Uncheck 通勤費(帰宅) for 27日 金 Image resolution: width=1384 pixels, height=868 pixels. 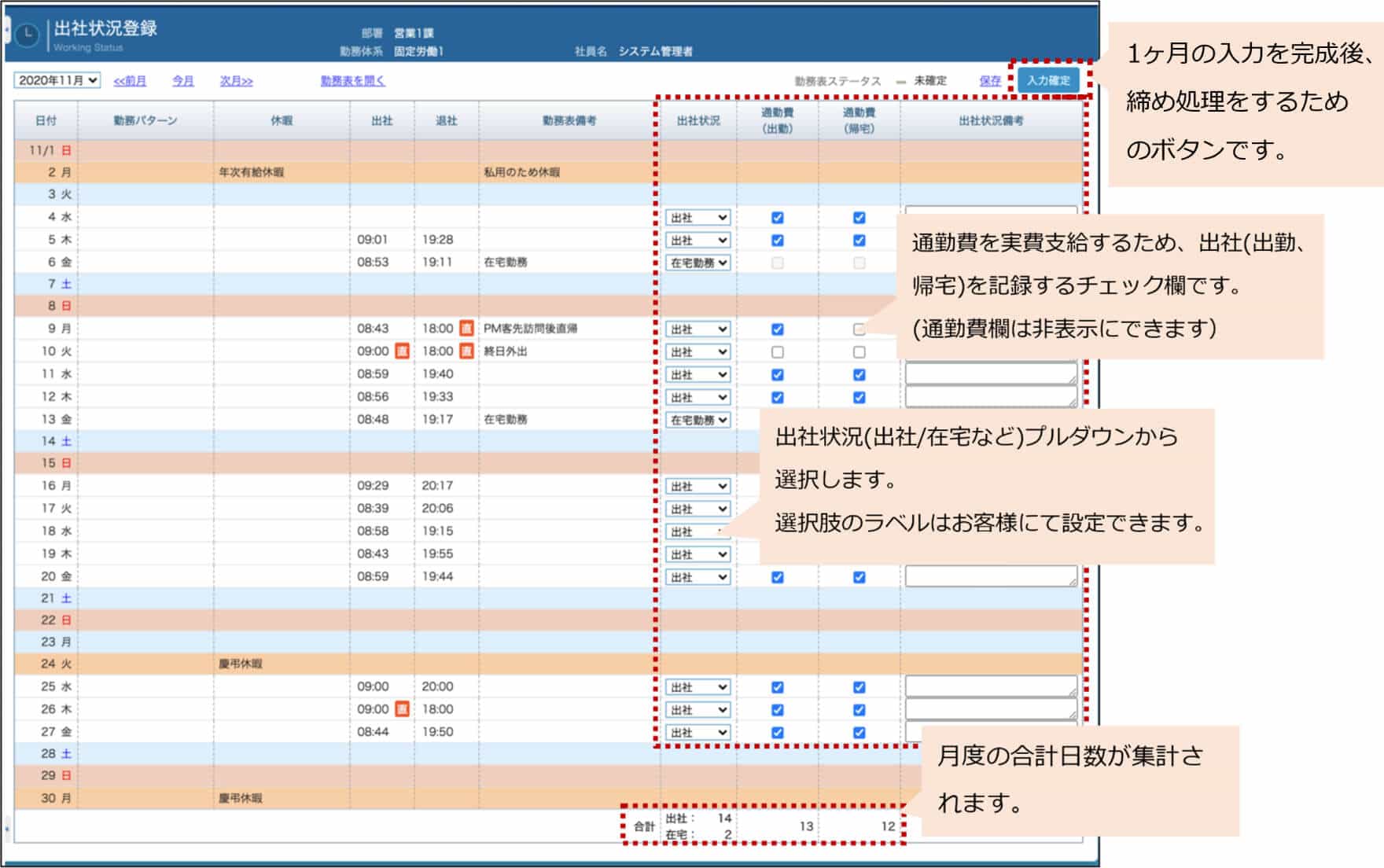859,733
